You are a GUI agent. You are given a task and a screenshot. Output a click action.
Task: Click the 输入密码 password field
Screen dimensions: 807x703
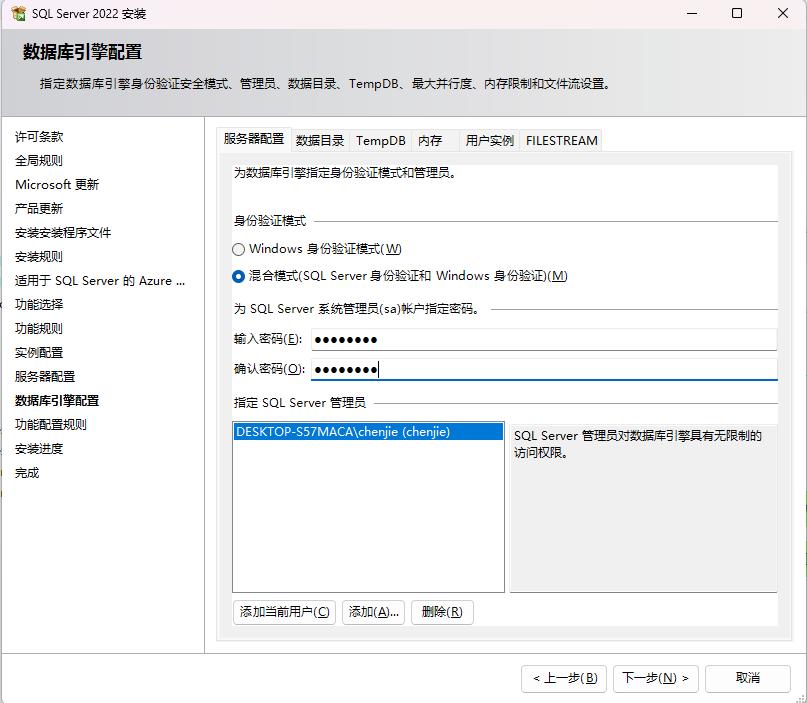point(543,339)
